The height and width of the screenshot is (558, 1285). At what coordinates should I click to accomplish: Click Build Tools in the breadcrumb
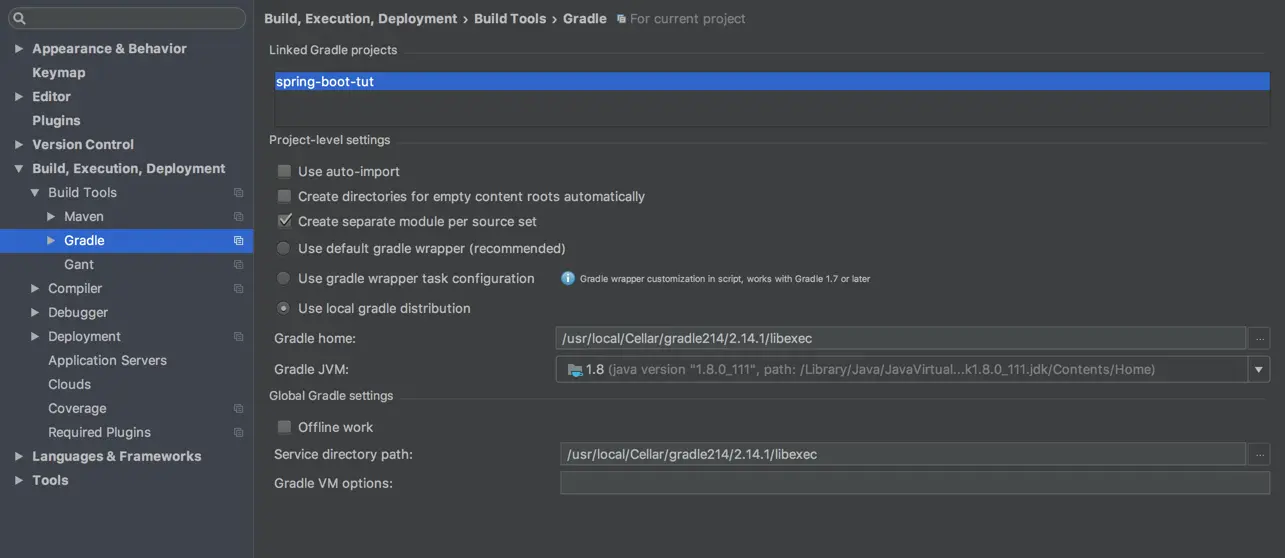(510, 19)
